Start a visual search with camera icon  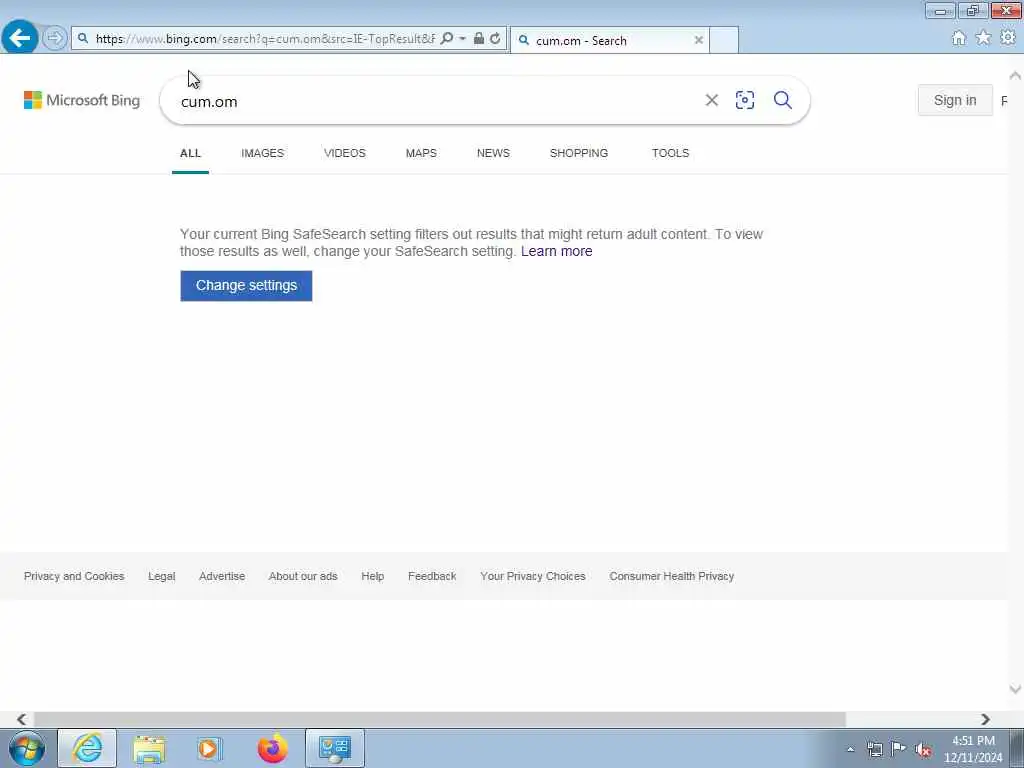coord(744,100)
